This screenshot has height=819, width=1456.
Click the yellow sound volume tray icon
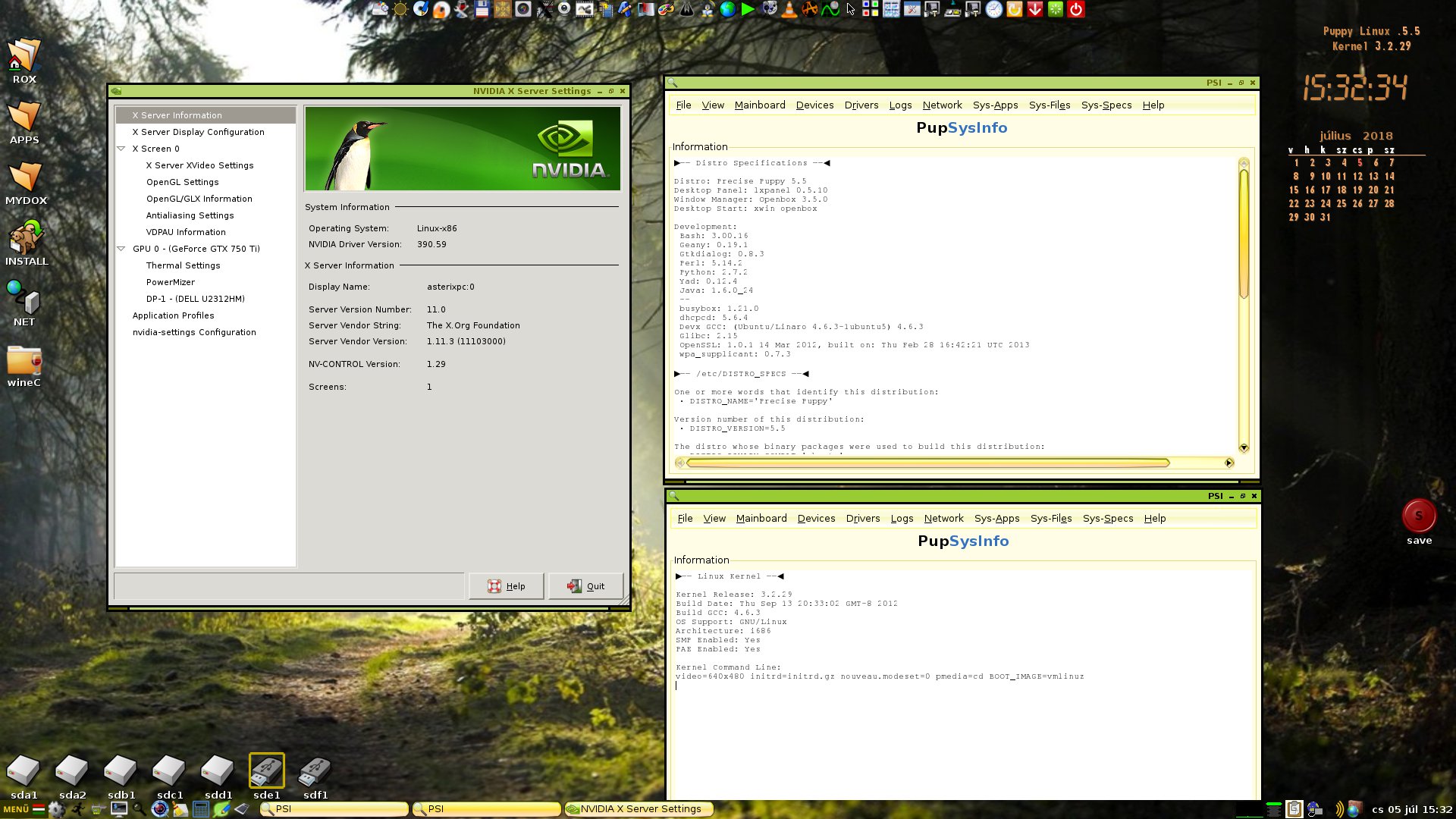click(1339, 809)
